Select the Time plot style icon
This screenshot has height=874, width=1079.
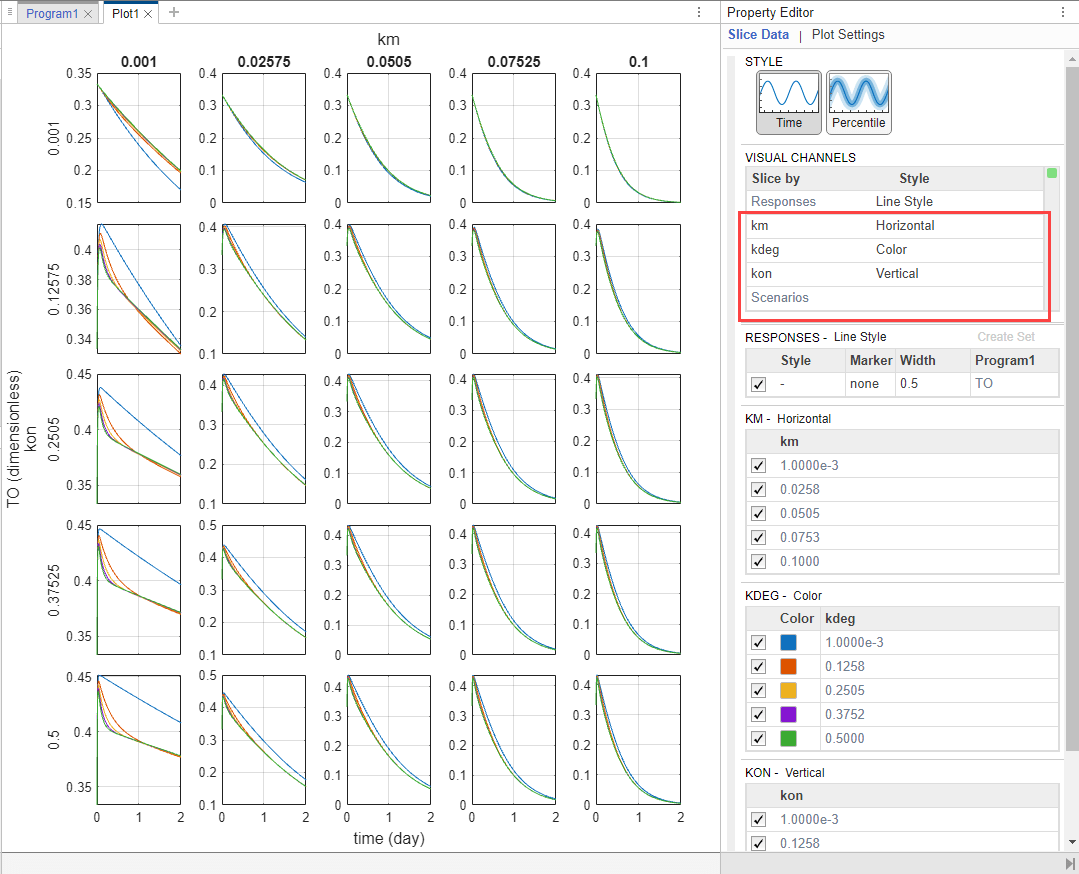point(789,102)
